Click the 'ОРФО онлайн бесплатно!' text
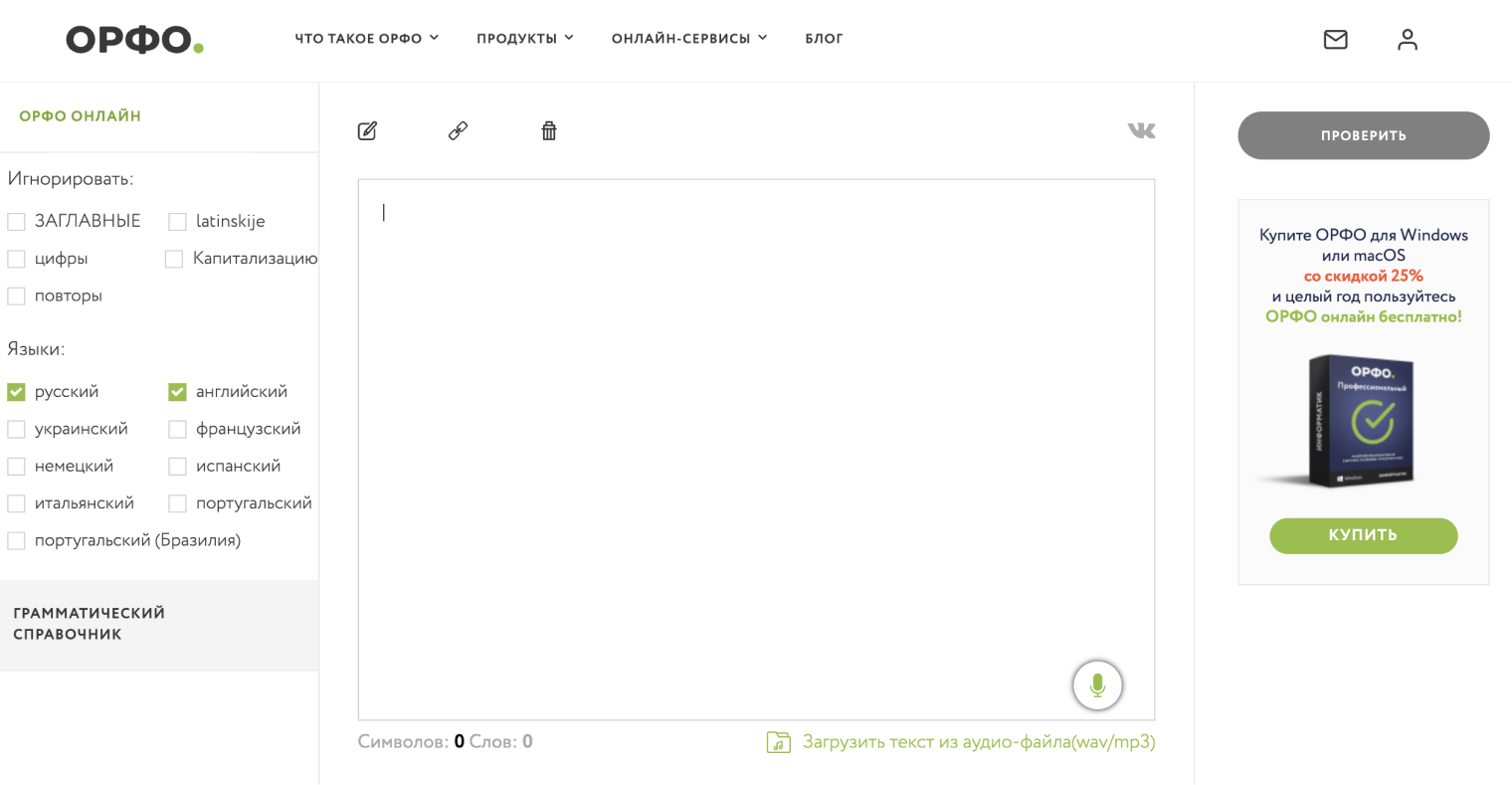1512x785 pixels. [x=1363, y=317]
